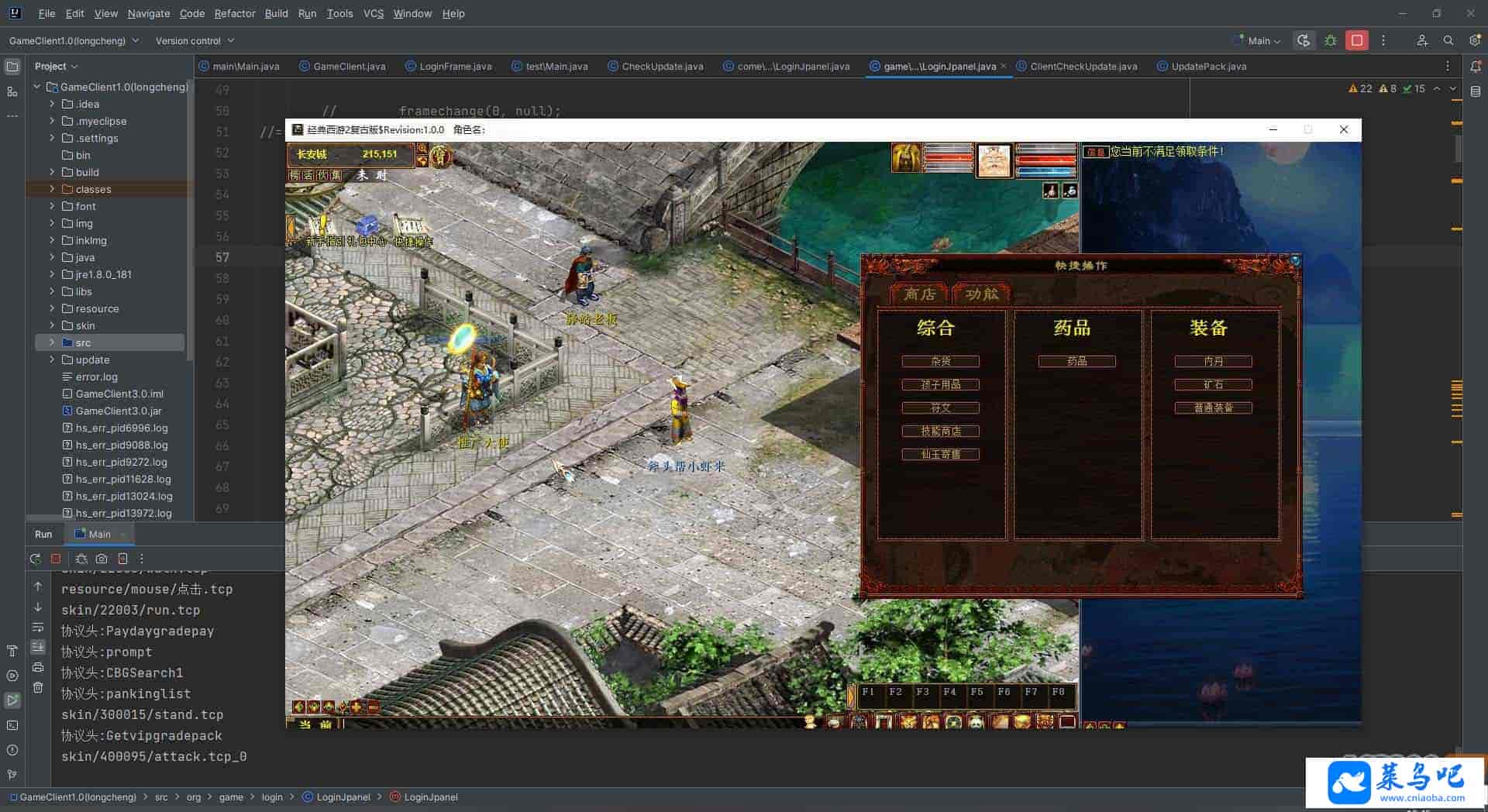The image size is (1488, 812).
Task: Click the Debug 'Main' bug icon
Action: click(1331, 40)
